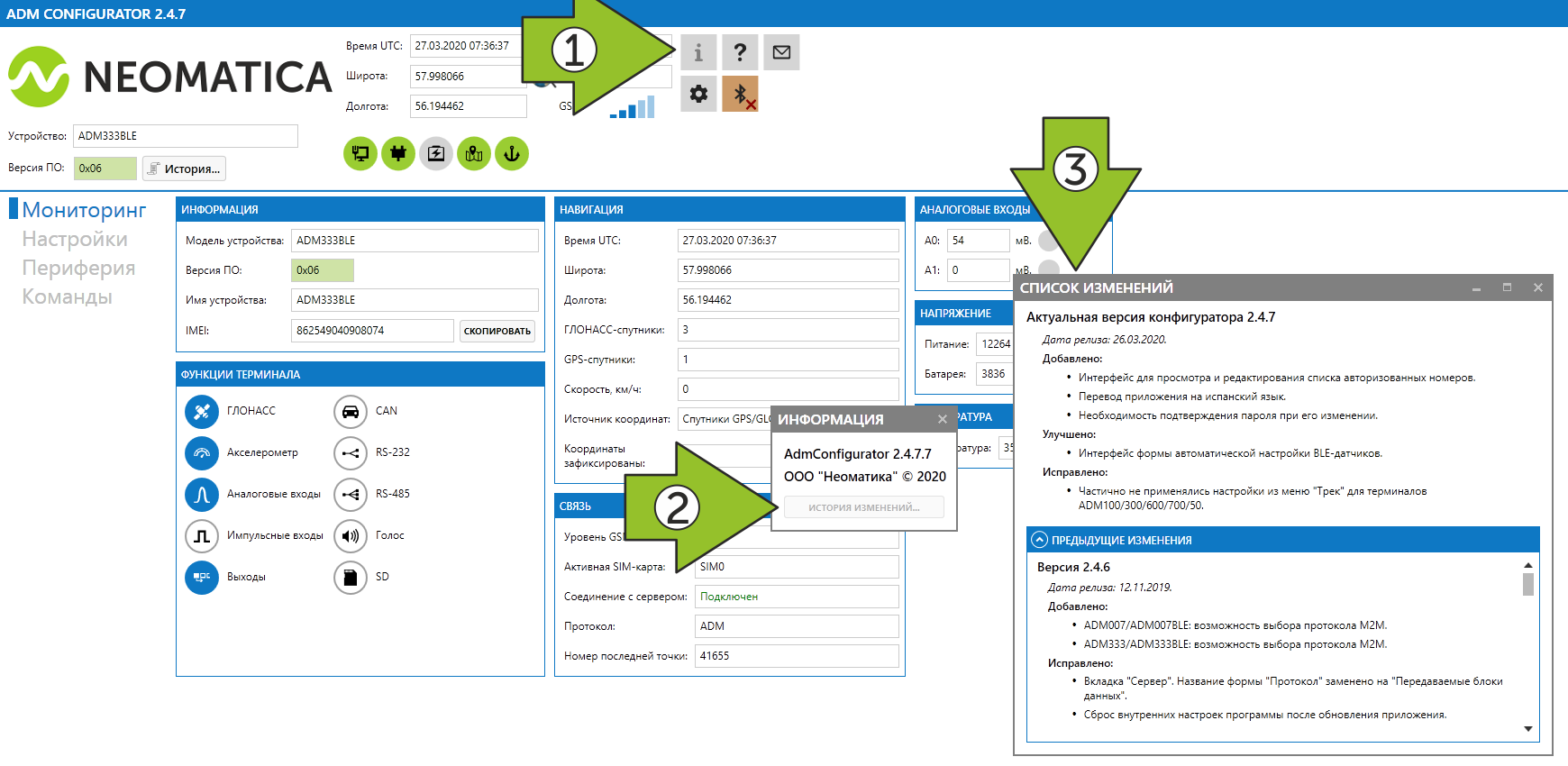Click 'Актуальная версия конфигуратора 2.4.7' text

coord(1151,317)
